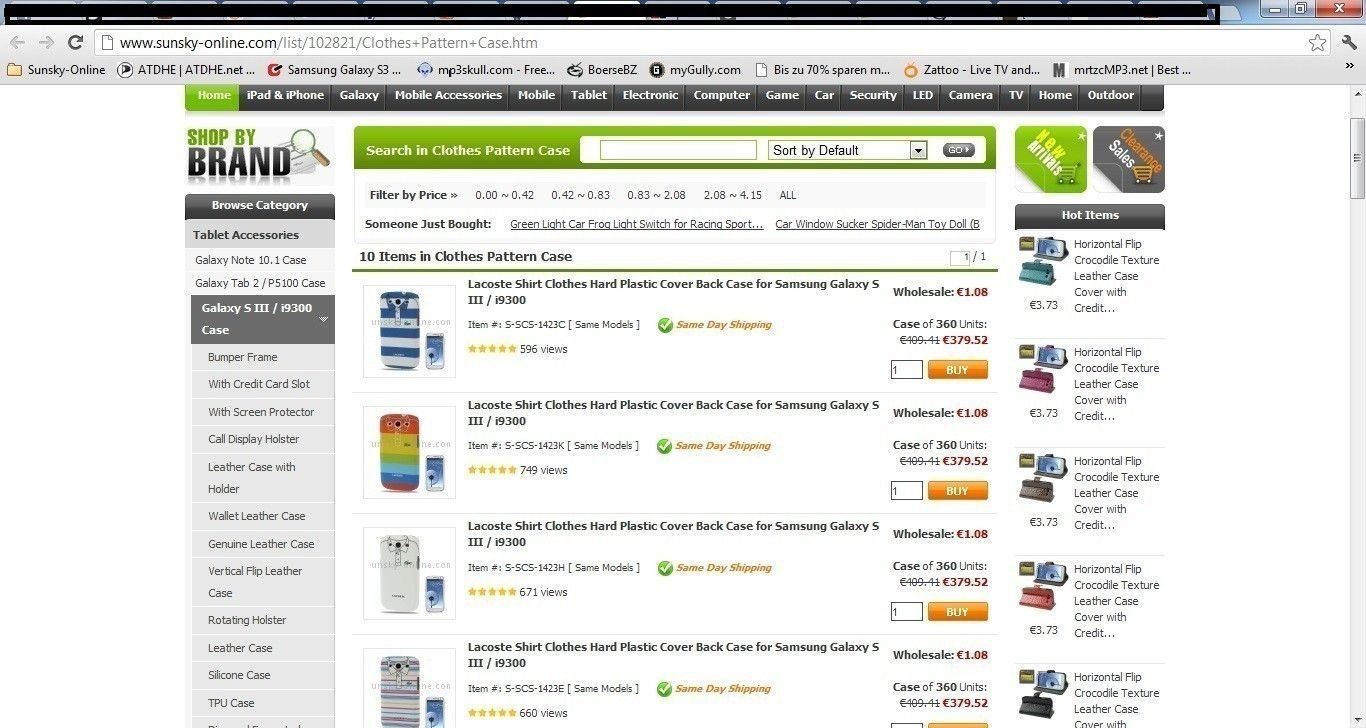The height and width of the screenshot is (728, 1366).
Task: Open New Arrivals cart banner
Action: (1051, 159)
